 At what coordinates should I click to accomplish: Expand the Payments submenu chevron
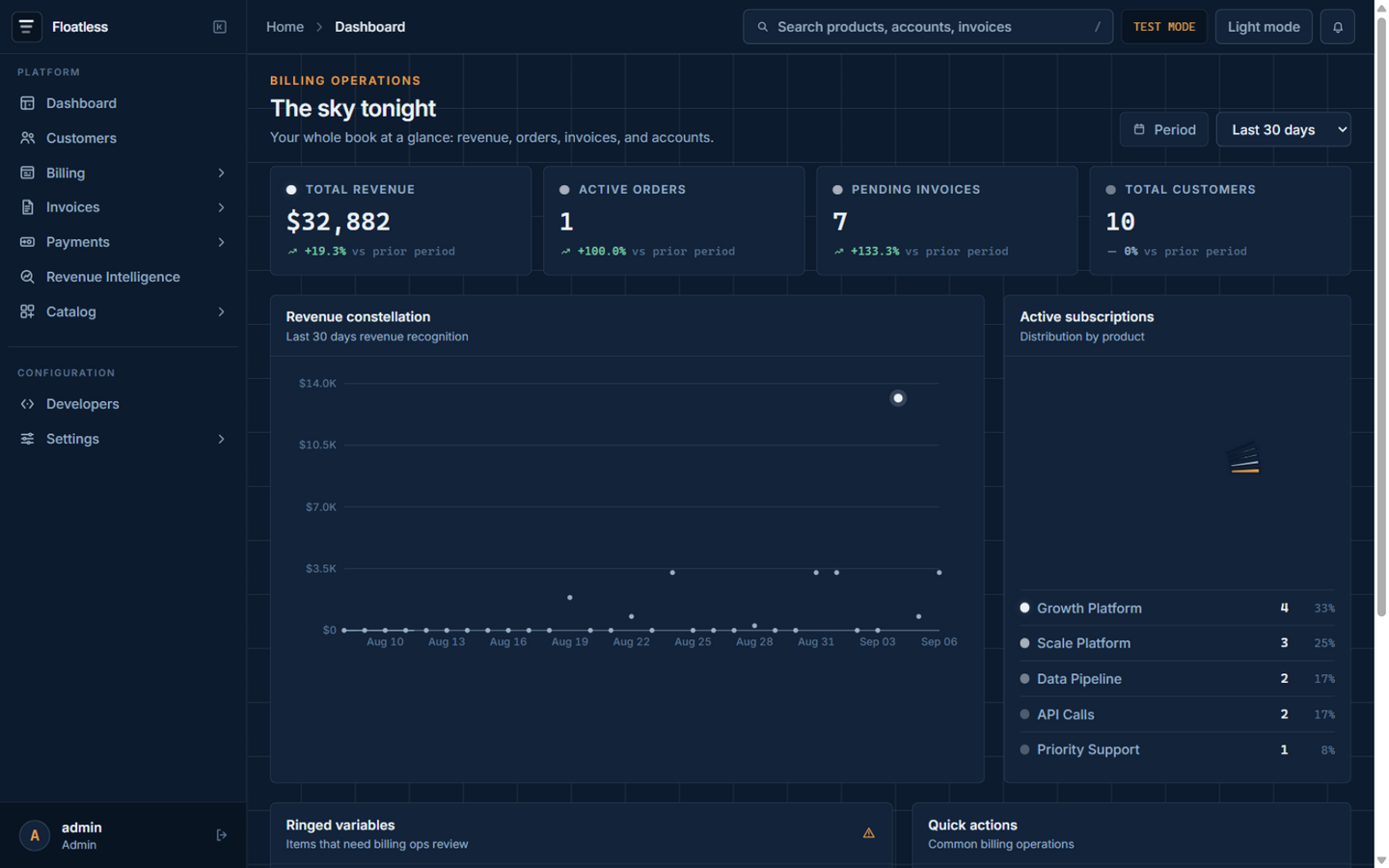[221, 242]
